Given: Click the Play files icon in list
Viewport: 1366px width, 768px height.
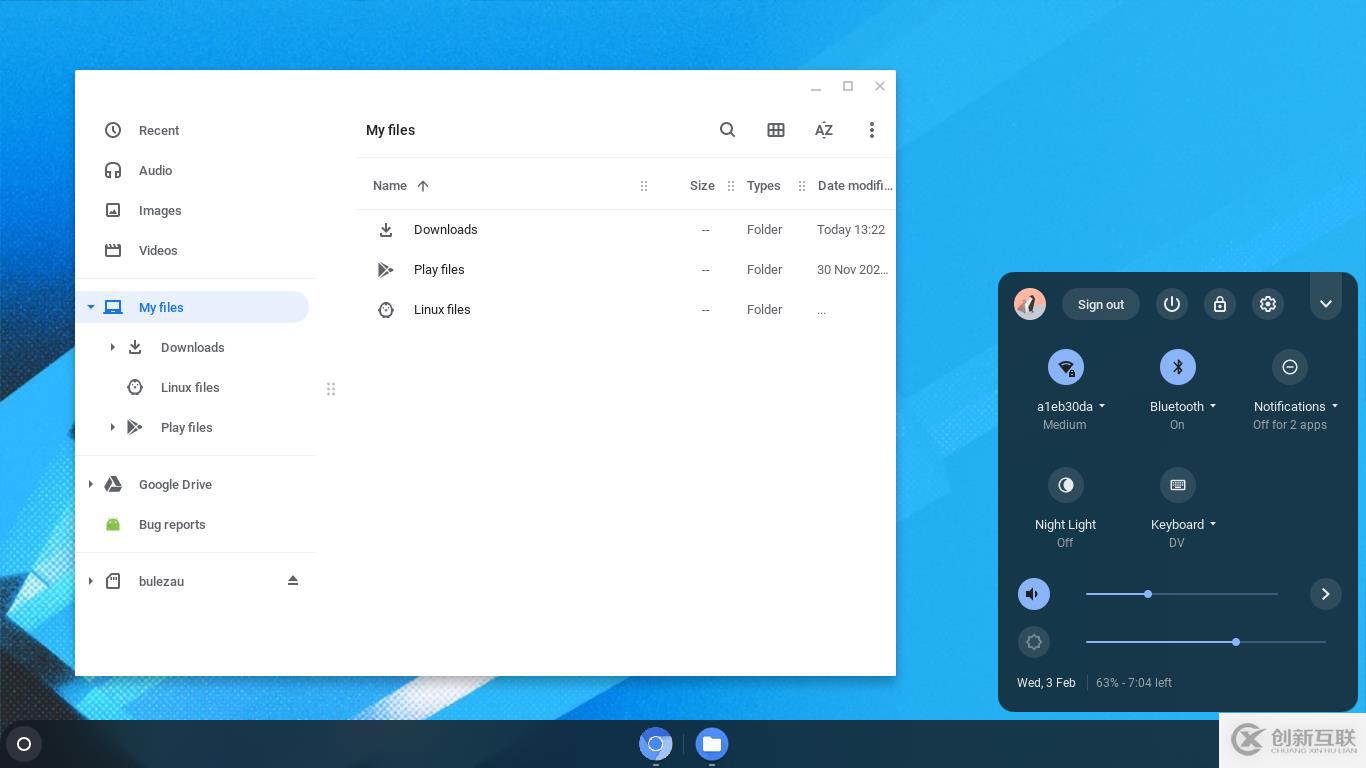Looking at the screenshot, I should pos(386,270).
